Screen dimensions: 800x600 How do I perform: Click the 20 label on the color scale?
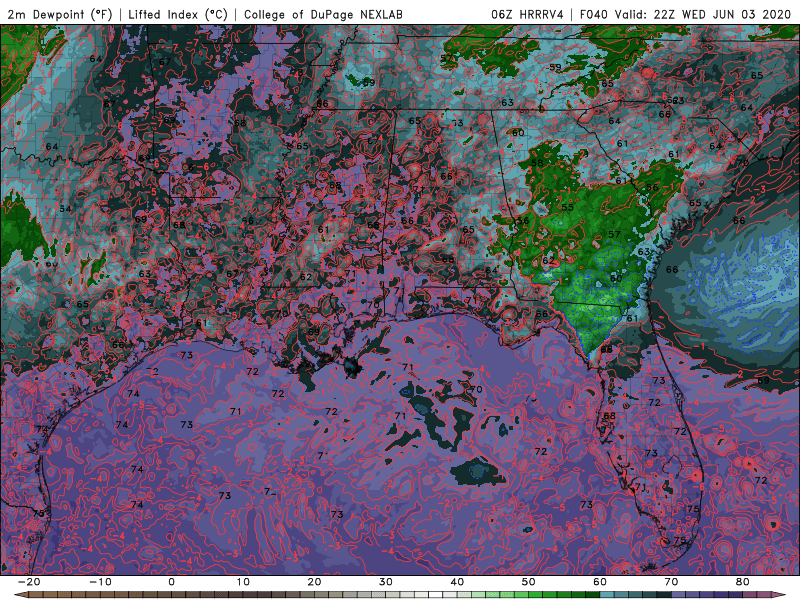[314, 582]
